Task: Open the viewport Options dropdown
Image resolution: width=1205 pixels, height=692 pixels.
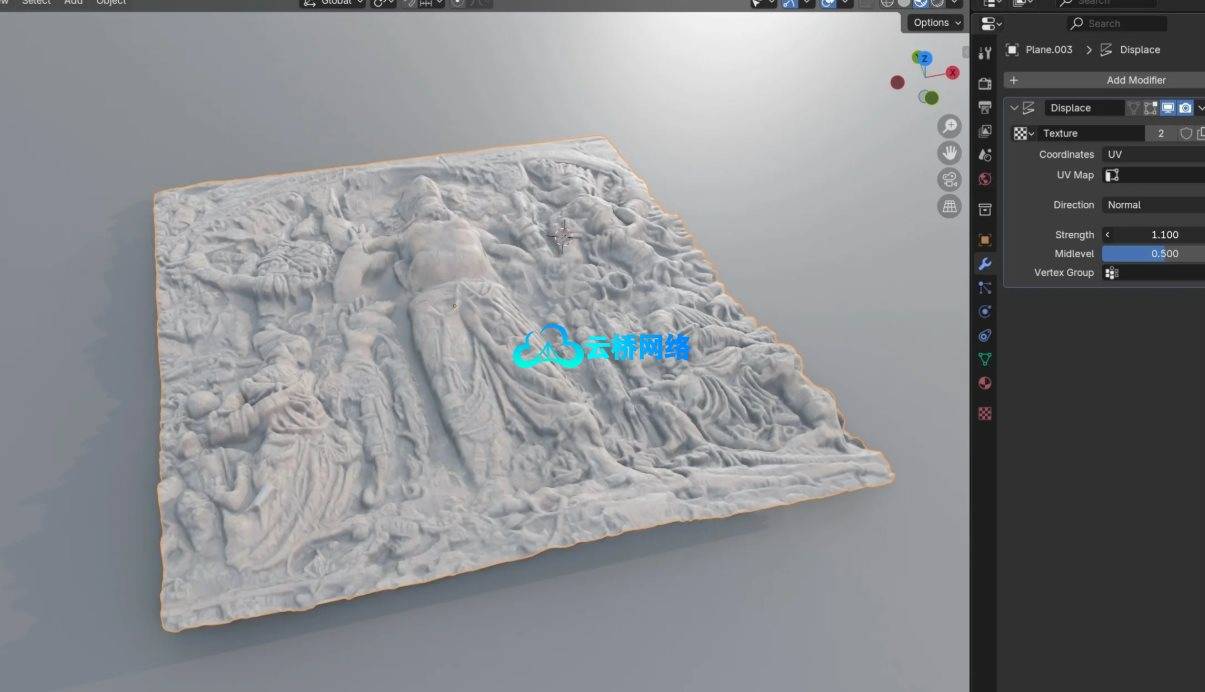Action: click(937, 23)
